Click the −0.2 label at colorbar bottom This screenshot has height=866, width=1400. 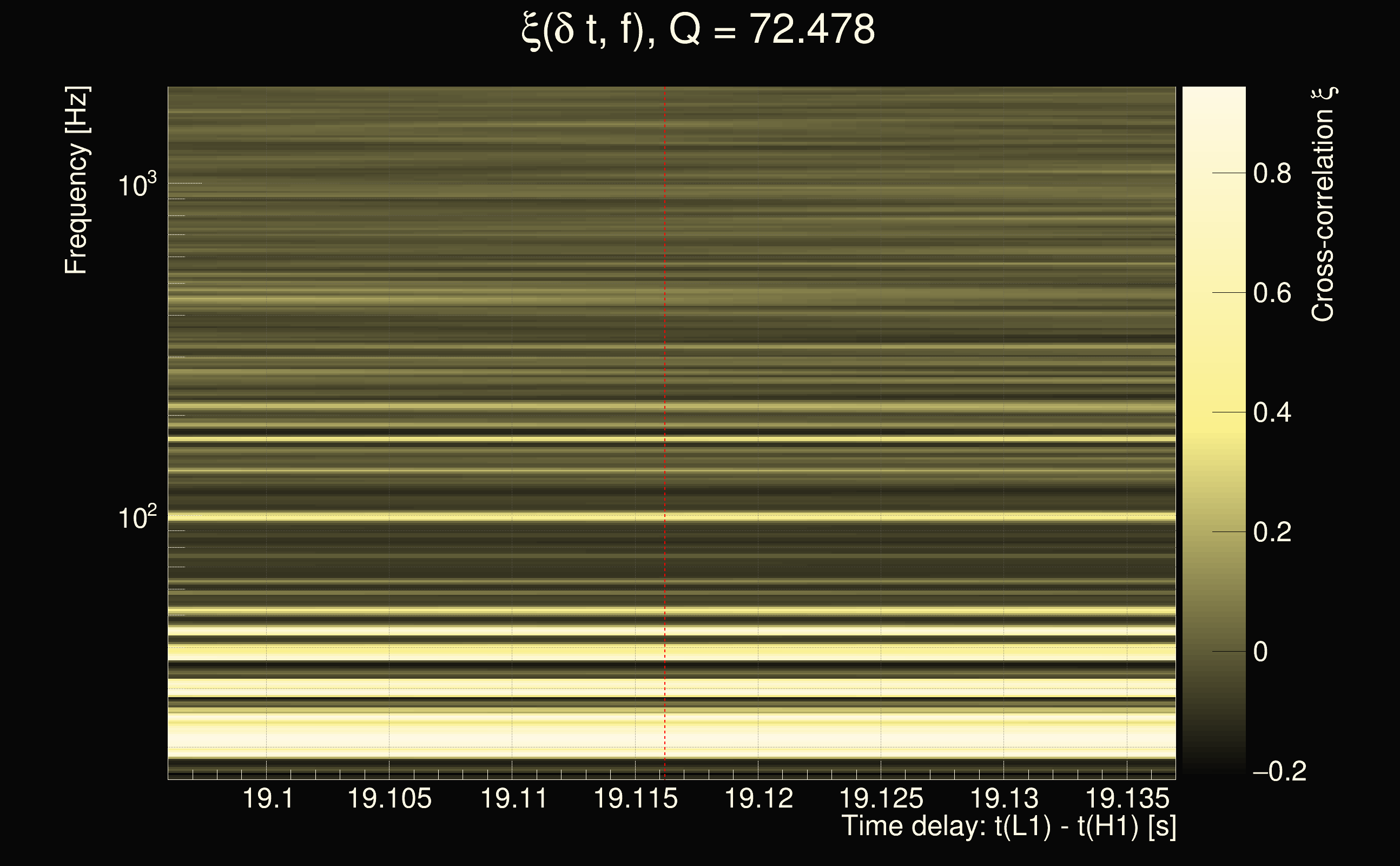pos(1280,771)
